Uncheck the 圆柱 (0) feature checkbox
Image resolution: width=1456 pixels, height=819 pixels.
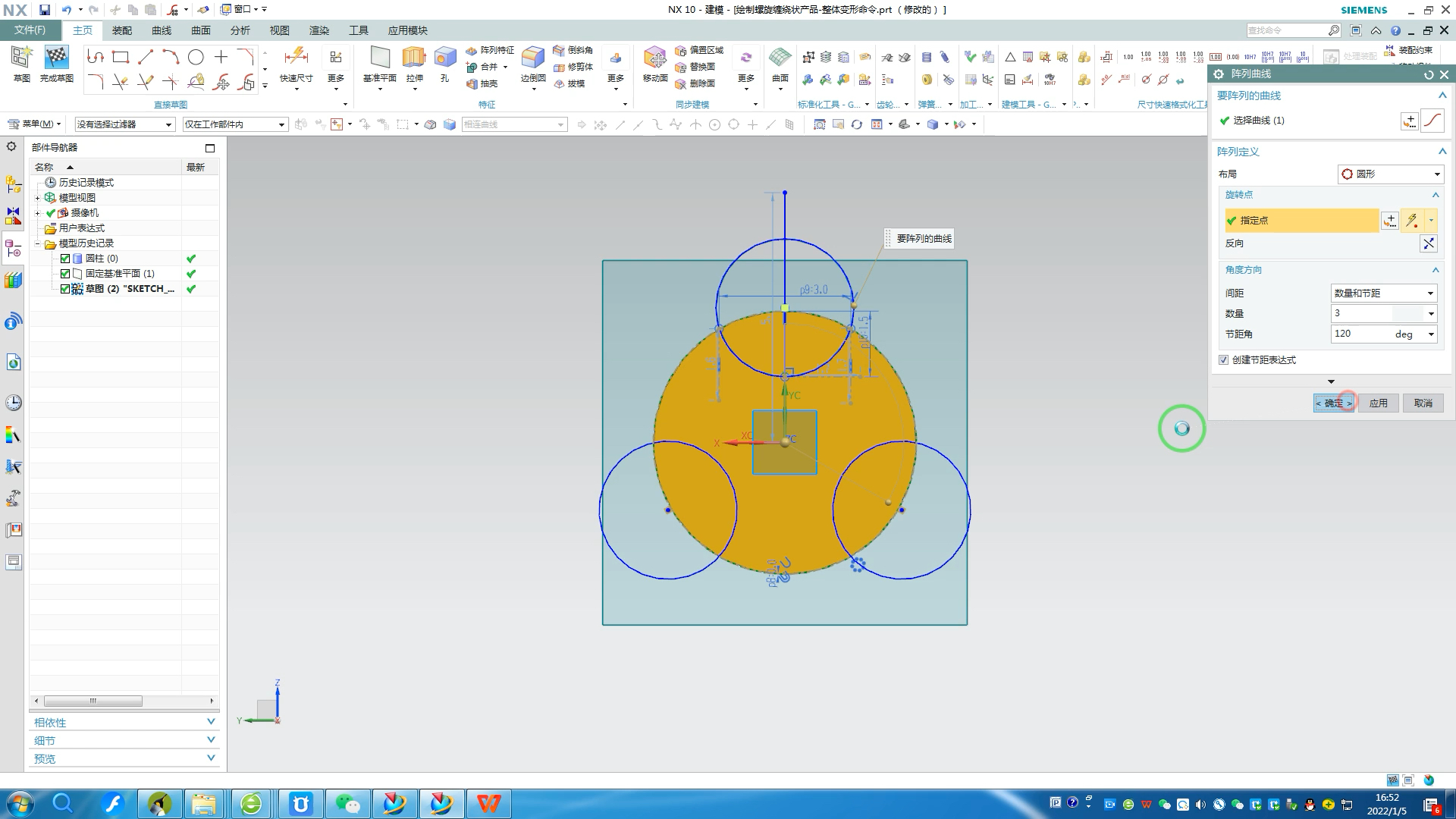coord(65,259)
